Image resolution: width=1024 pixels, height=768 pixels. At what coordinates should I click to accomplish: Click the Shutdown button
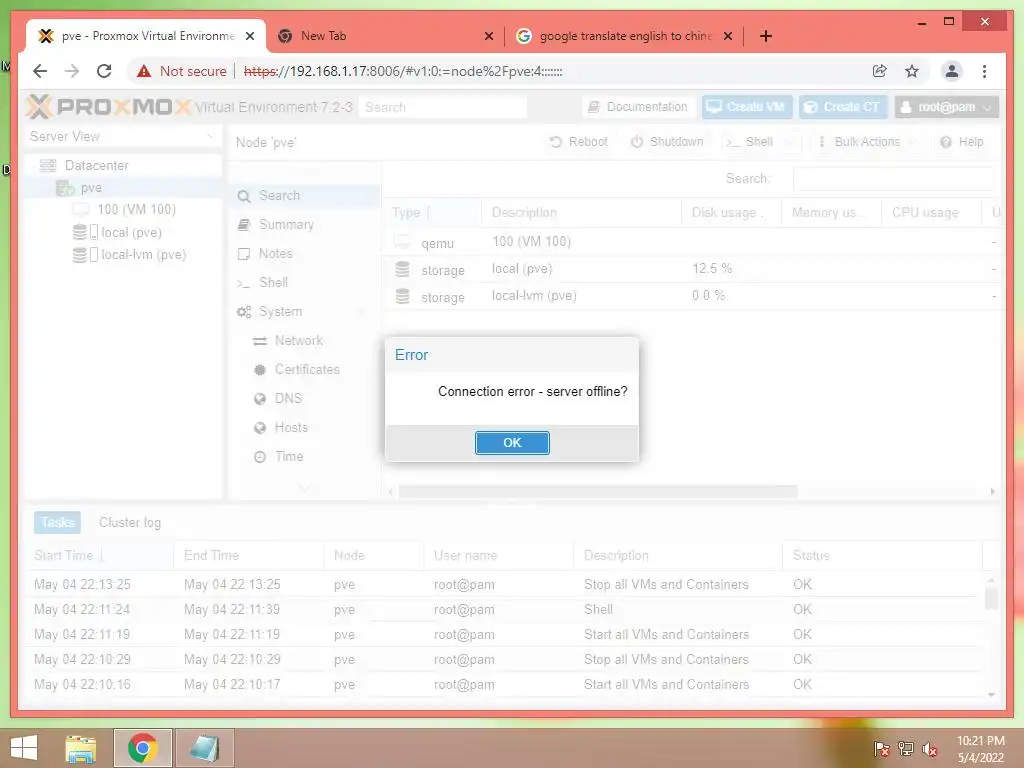click(x=667, y=142)
